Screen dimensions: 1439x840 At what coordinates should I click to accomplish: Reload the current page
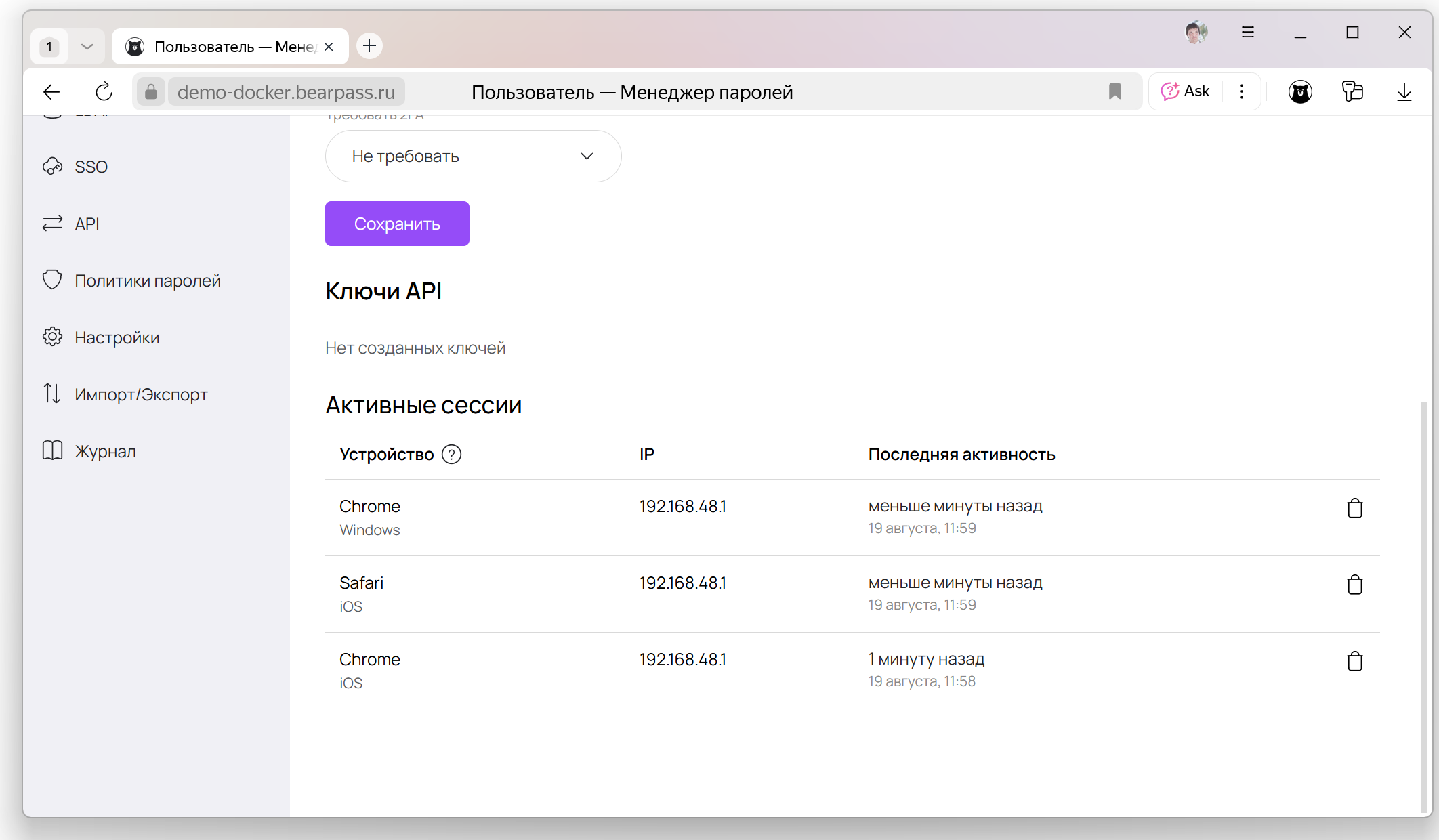103,91
